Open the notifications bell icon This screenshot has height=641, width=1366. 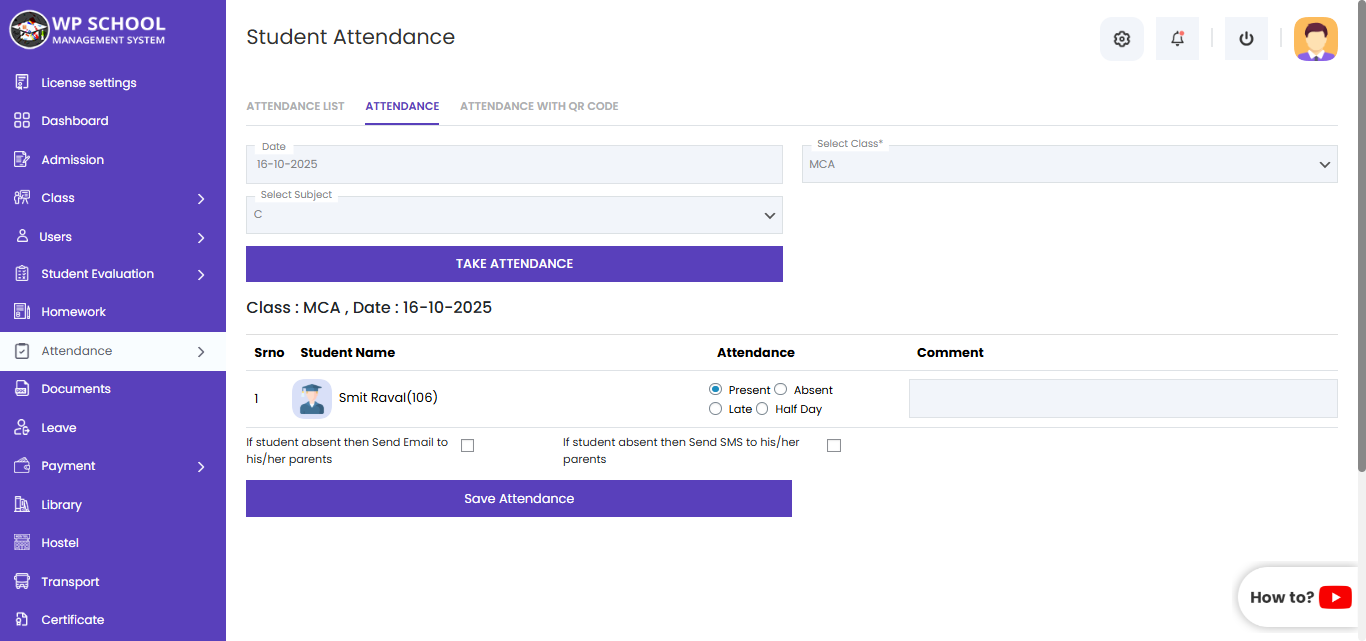tap(1177, 39)
